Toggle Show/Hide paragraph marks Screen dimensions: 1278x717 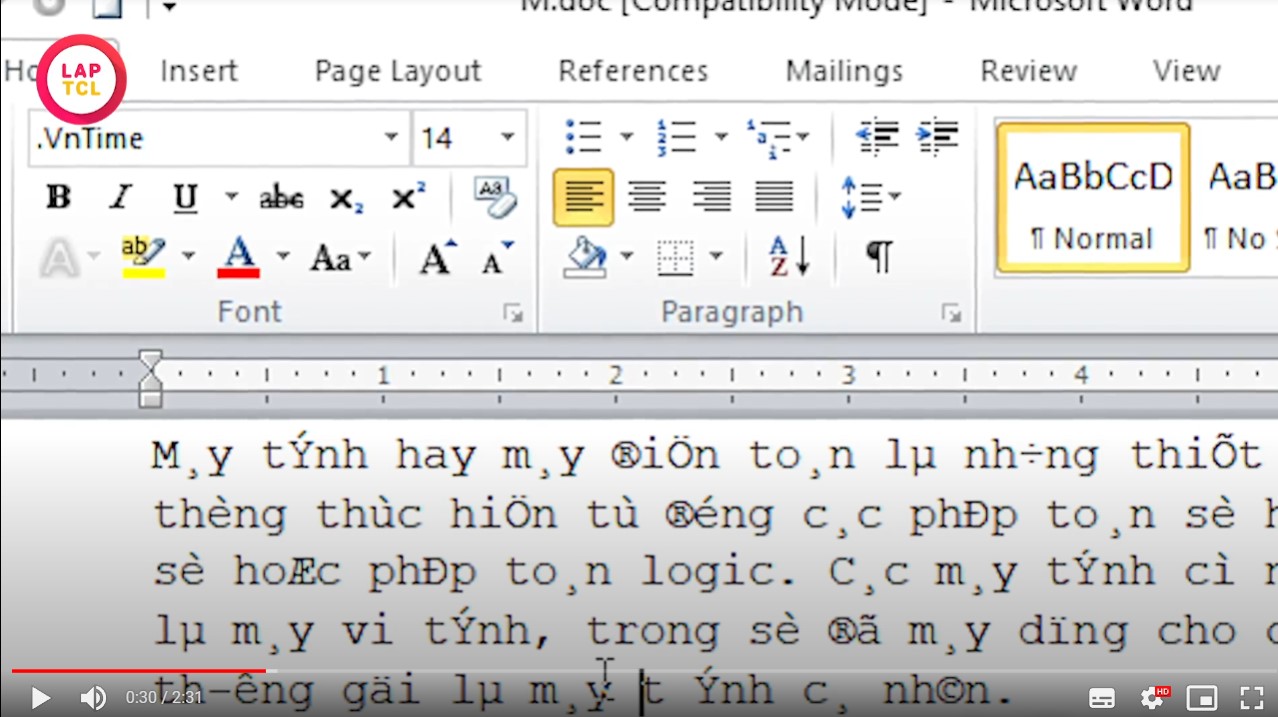click(877, 257)
